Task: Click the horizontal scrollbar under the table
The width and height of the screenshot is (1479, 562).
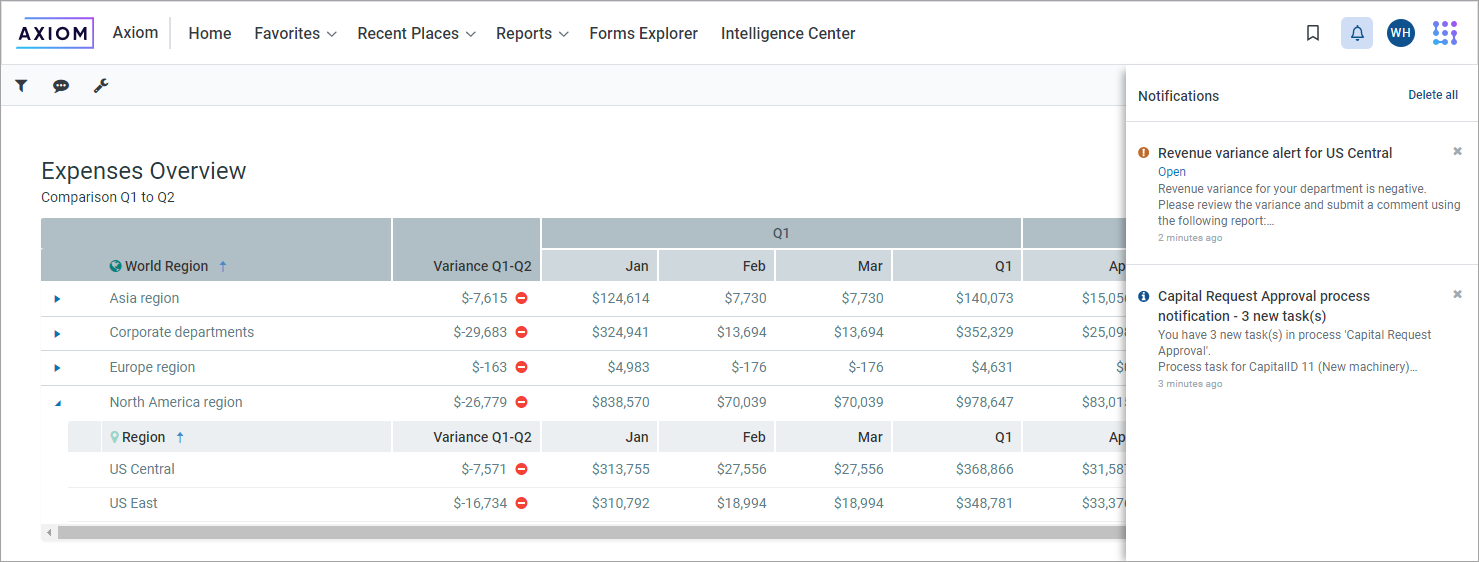Action: coord(590,533)
